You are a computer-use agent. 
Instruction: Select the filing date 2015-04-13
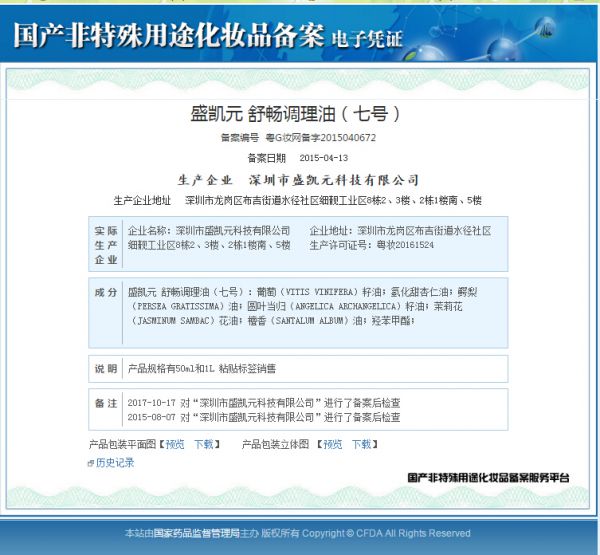pos(324,158)
